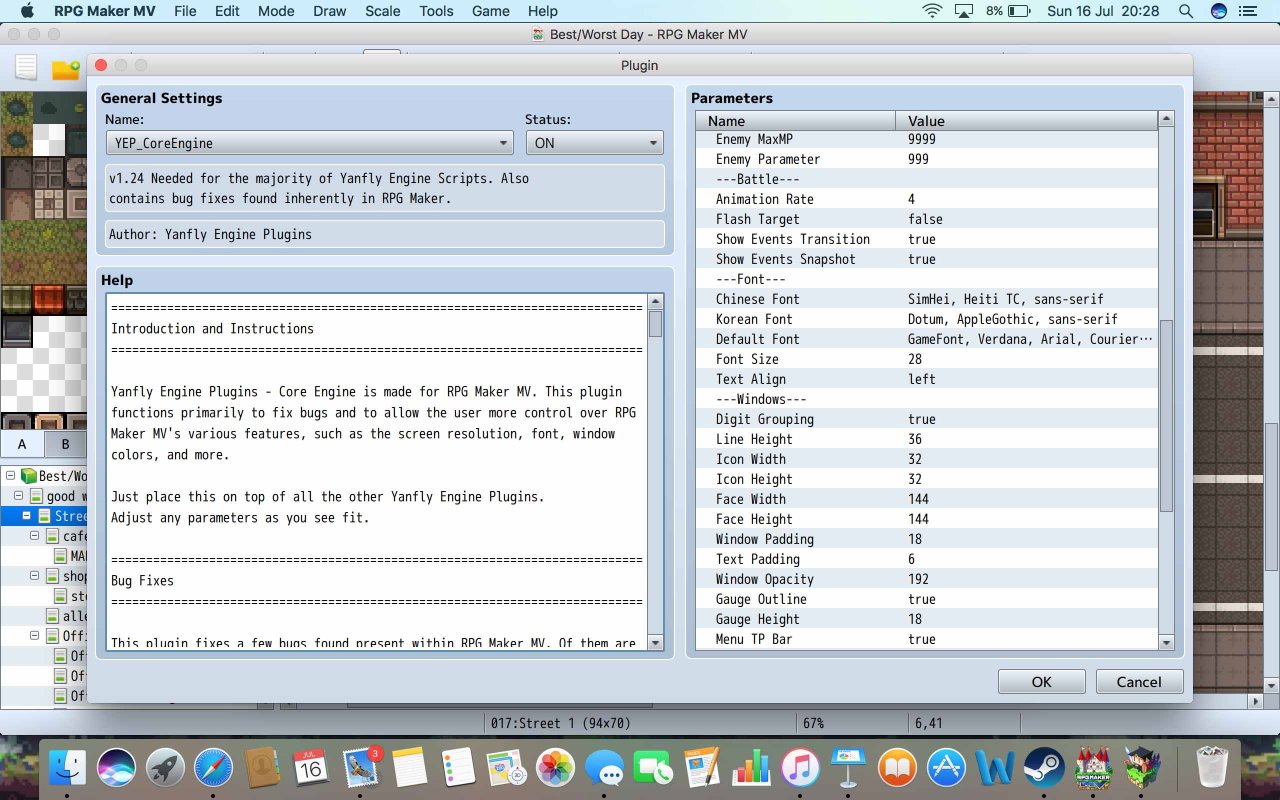Open the Edit menu
Viewport: 1280px width, 800px height.
(x=227, y=11)
